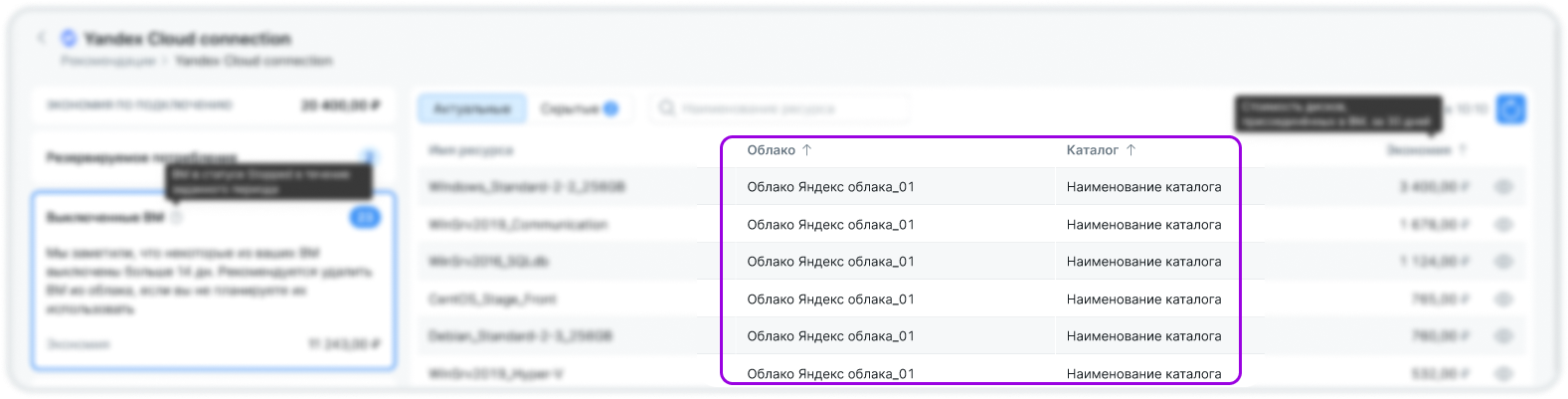Sort table by Имя ресурса column header
Image resolution: width=1568 pixels, height=399 pixels.
pyautogui.click(x=470, y=150)
